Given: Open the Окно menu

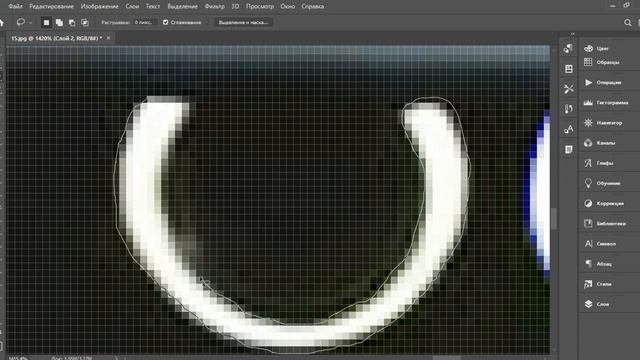Looking at the screenshot, I should (x=288, y=6).
